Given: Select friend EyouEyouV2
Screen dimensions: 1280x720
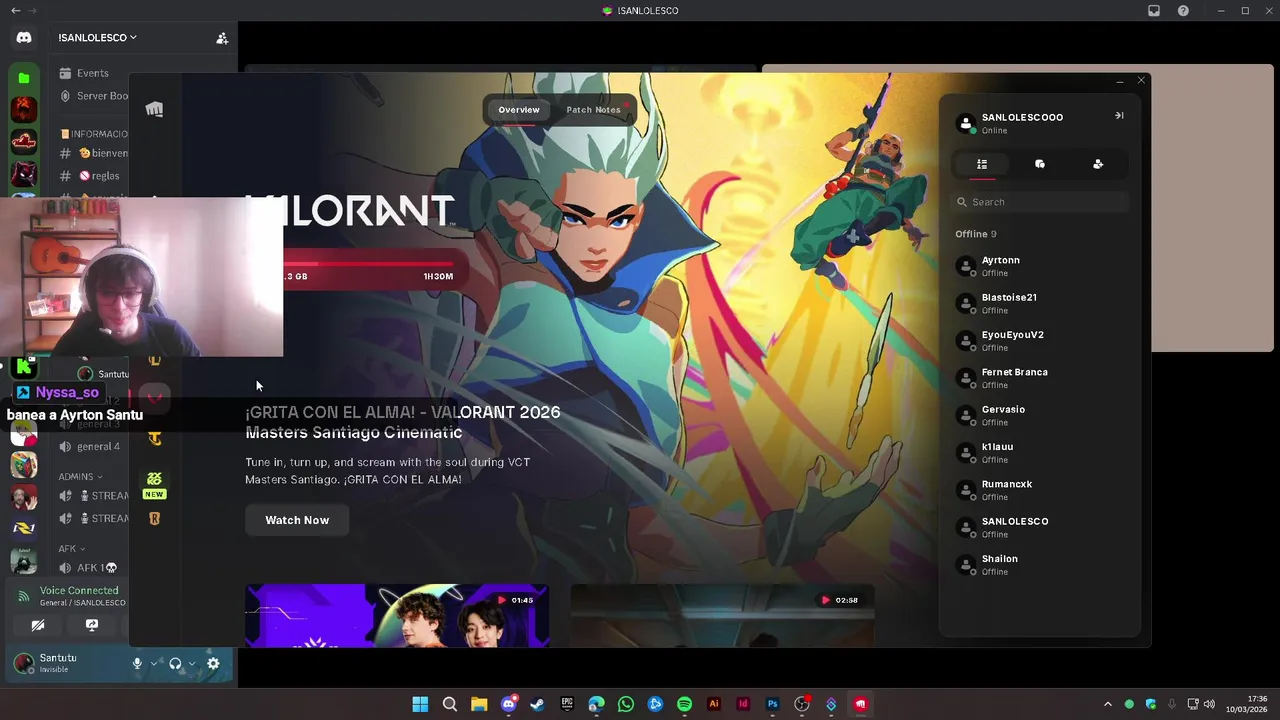Looking at the screenshot, I should (x=1040, y=340).
